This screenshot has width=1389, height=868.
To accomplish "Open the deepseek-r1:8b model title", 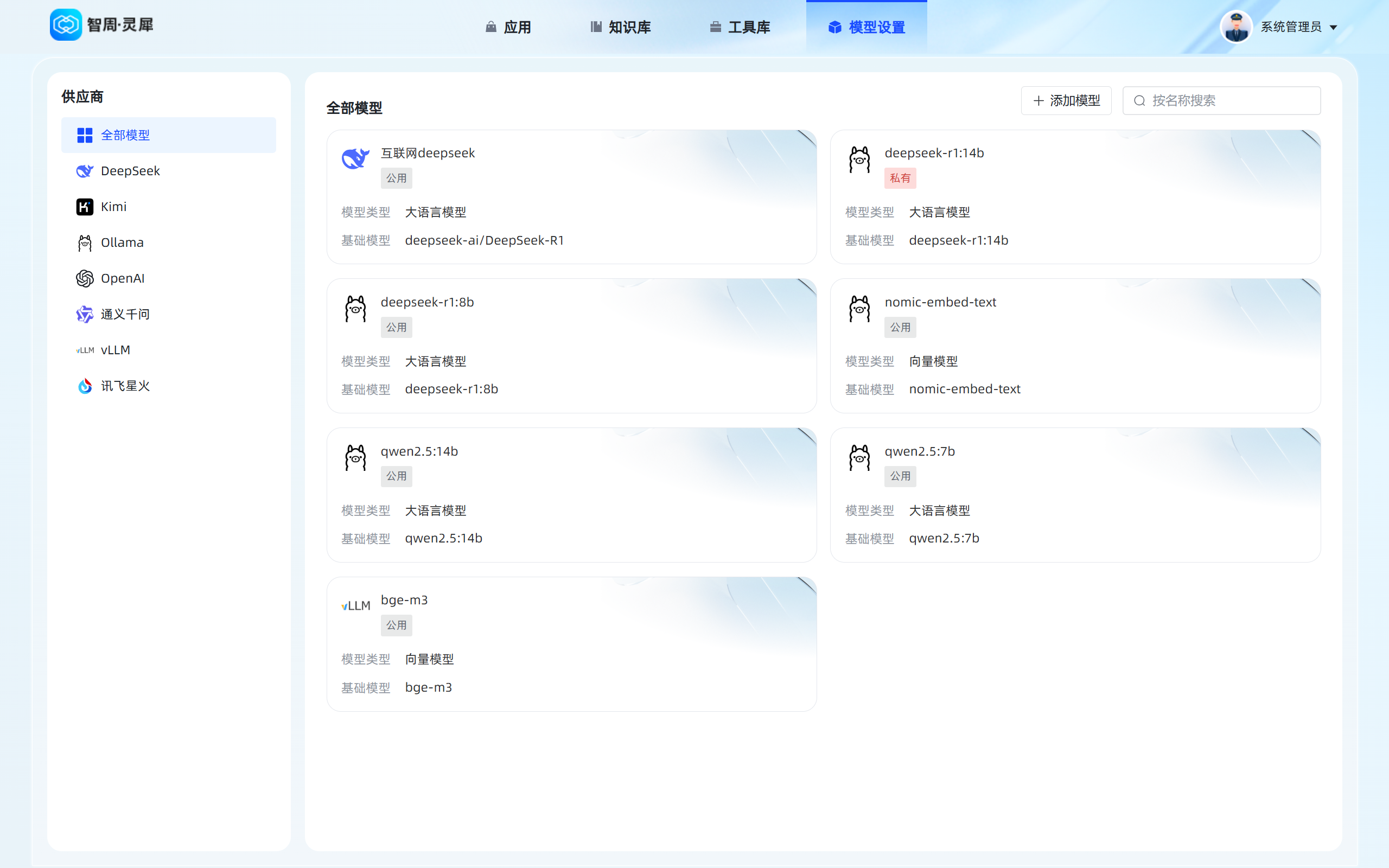I will pyautogui.click(x=428, y=303).
